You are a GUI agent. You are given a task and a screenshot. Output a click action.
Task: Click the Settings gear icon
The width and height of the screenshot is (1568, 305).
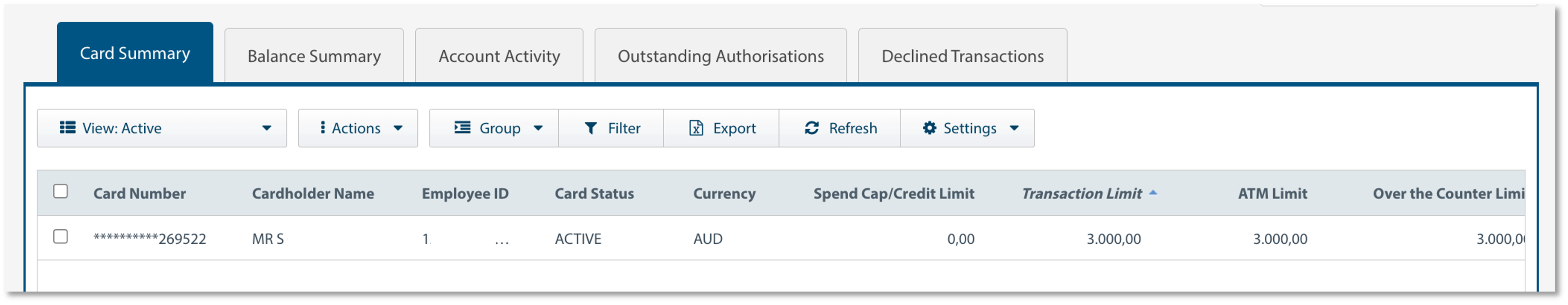pos(929,127)
